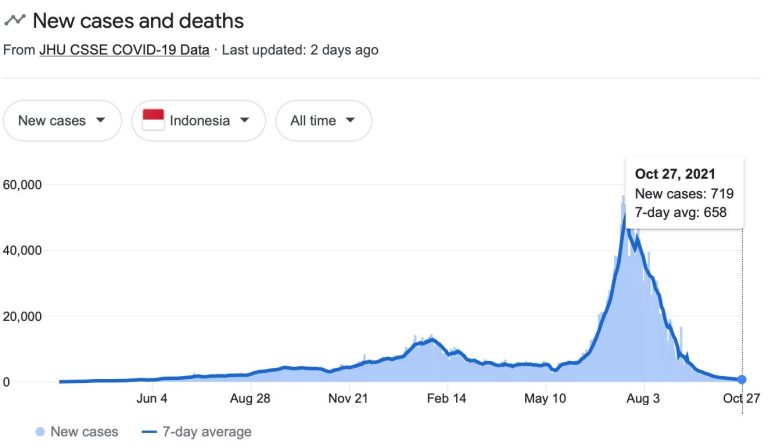This screenshot has width=768, height=448.
Task: Open the All time range dropdown
Action: click(323, 121)
